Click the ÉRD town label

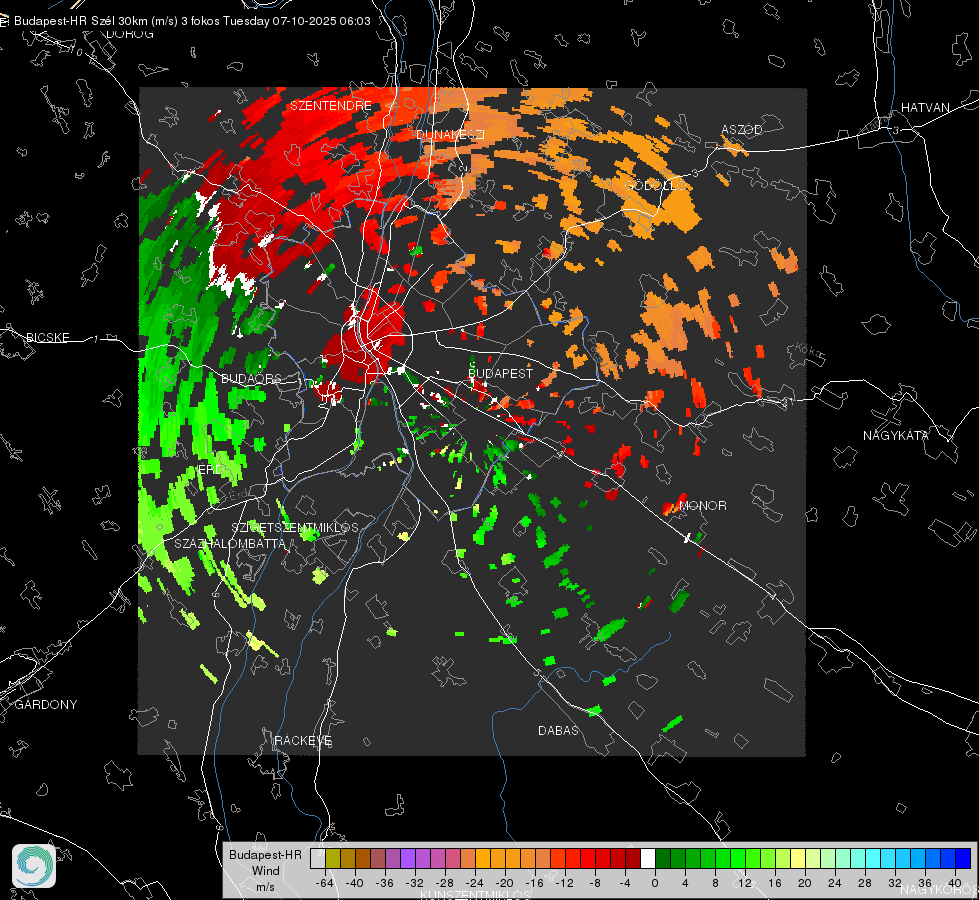210,469
